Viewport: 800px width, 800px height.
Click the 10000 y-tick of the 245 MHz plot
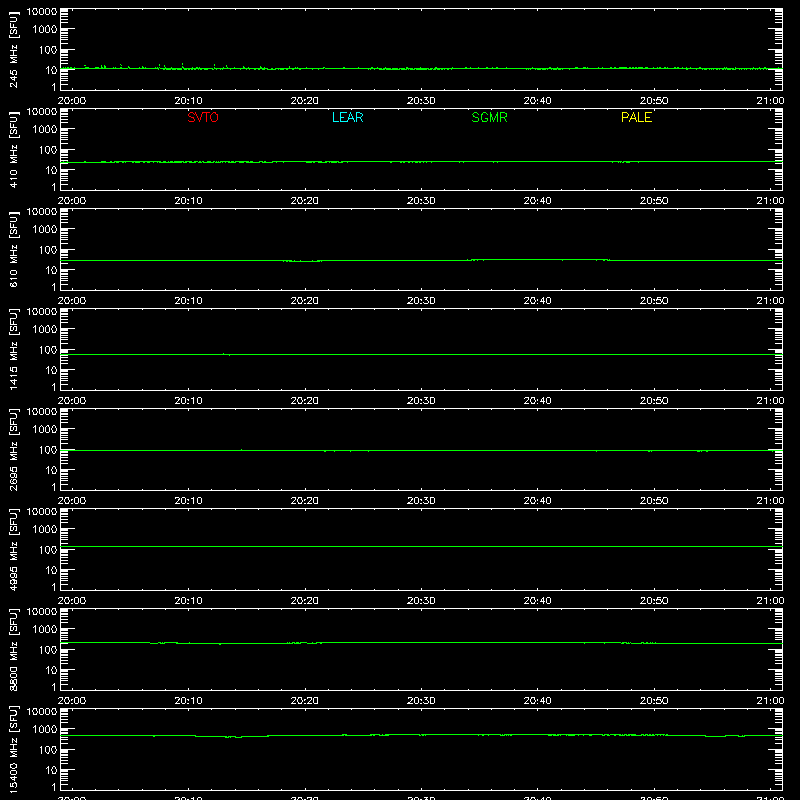click(42, 12)
